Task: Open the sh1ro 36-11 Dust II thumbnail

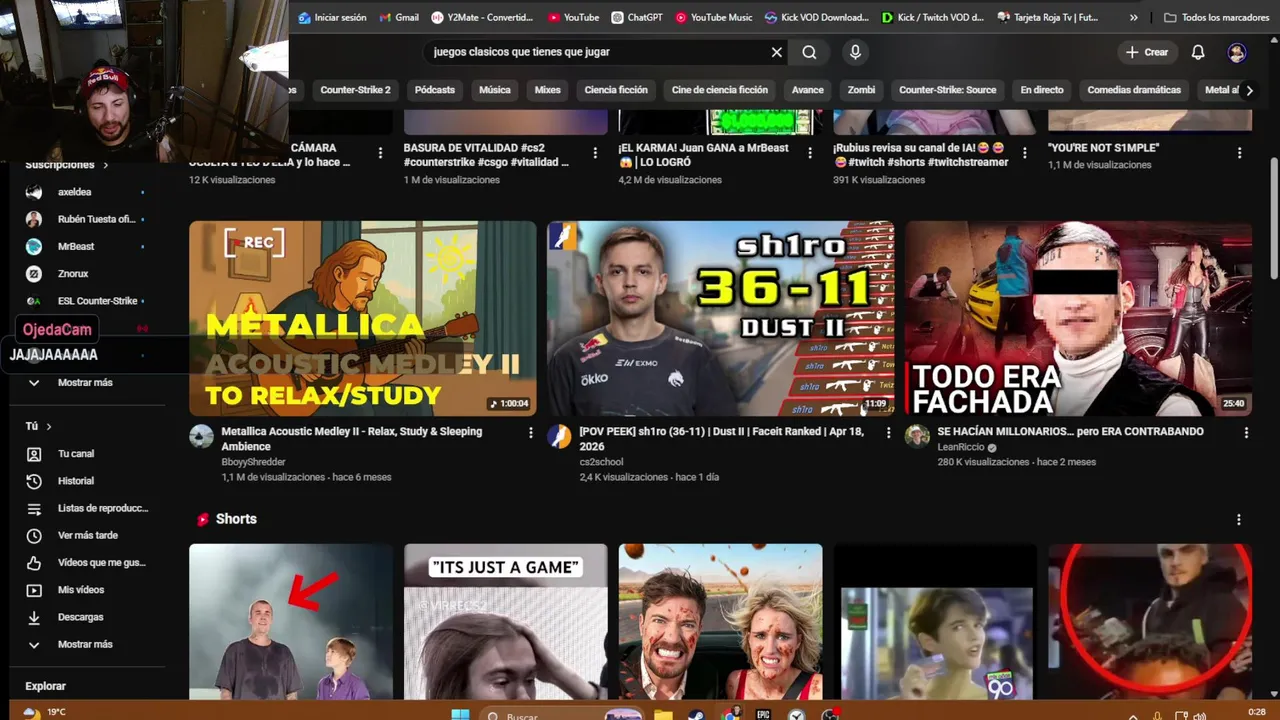Action: point(720,318)
